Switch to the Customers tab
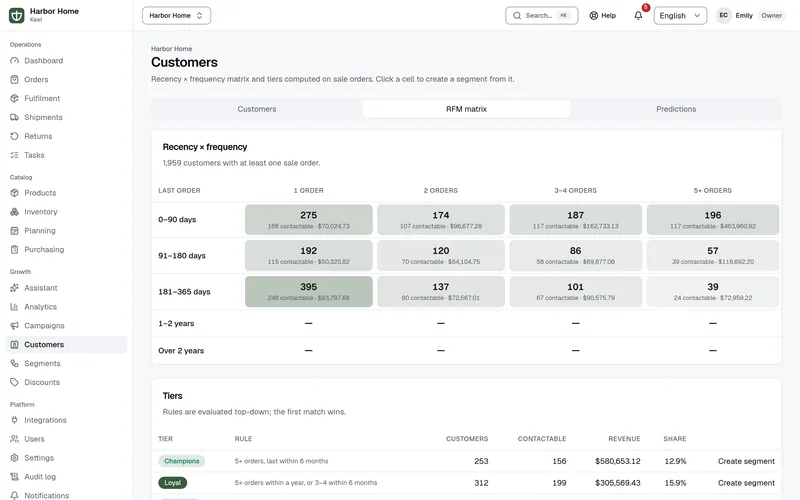This screenshot has width=800, height=500. [257, 109]
